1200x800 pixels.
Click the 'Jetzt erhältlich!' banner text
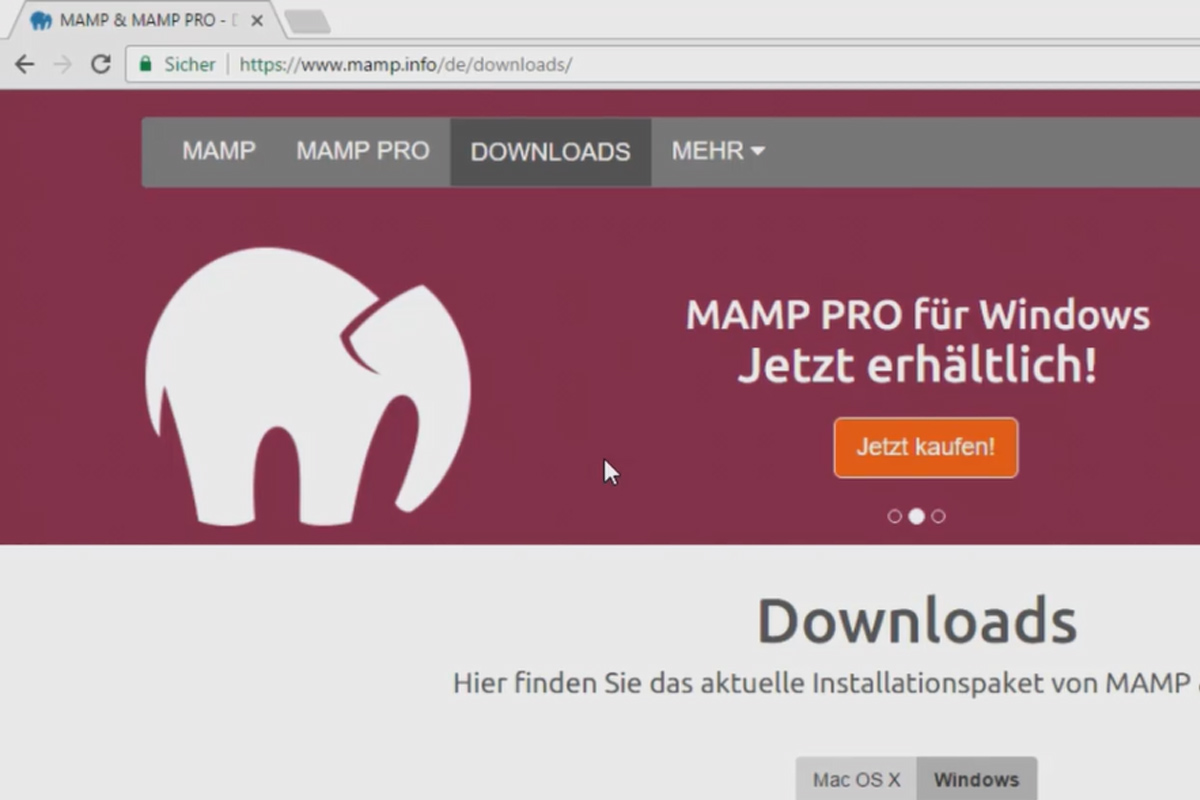click(x=917, y=367)
